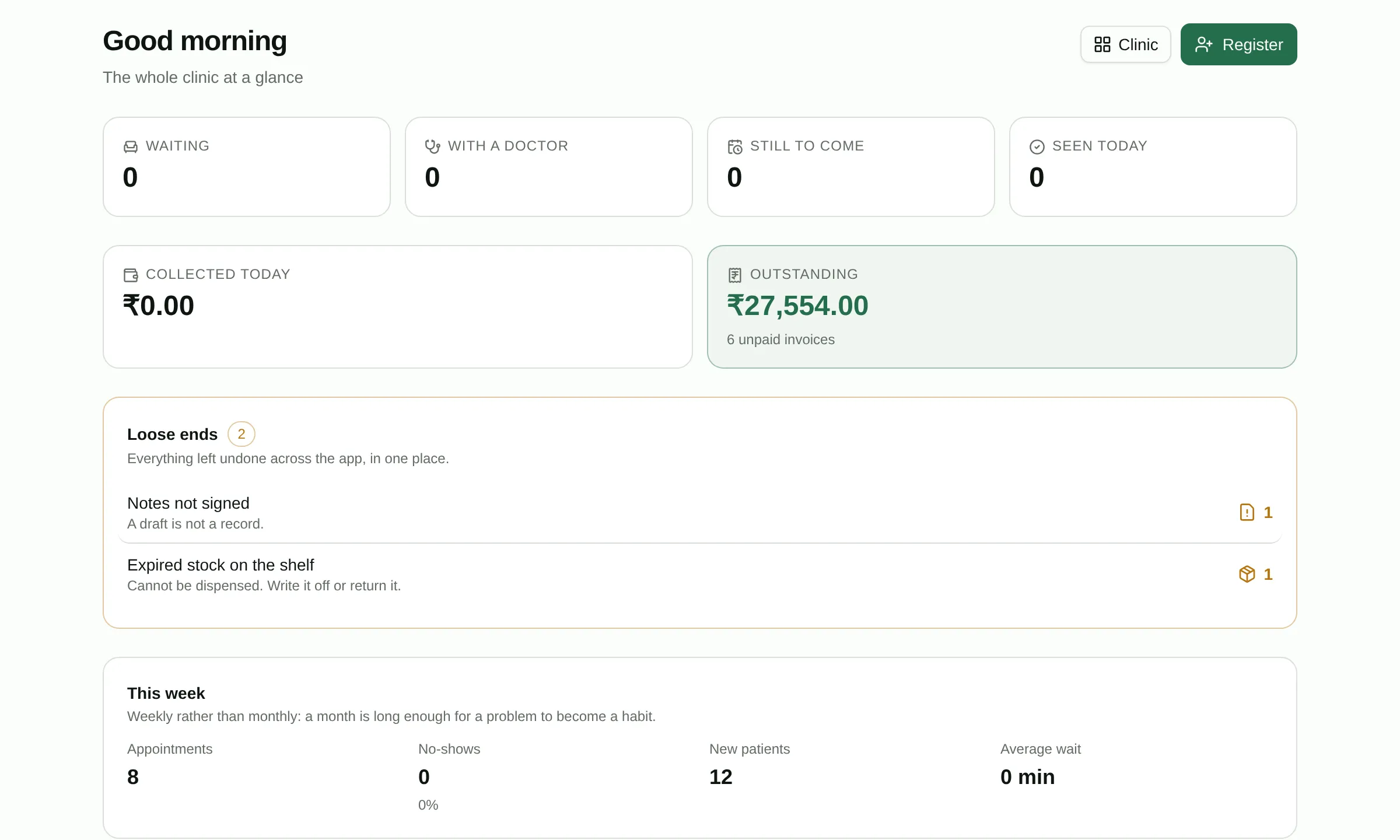The image size is (1400, 840).
Task: Click the WAITING card value 0
Action: (130, 177)
